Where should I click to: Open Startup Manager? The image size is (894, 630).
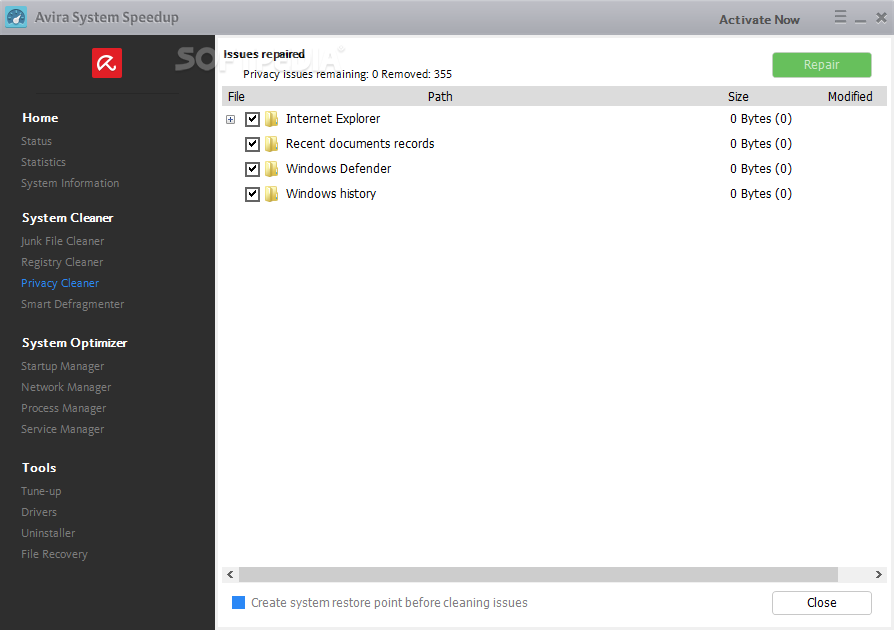click(63, 366)
